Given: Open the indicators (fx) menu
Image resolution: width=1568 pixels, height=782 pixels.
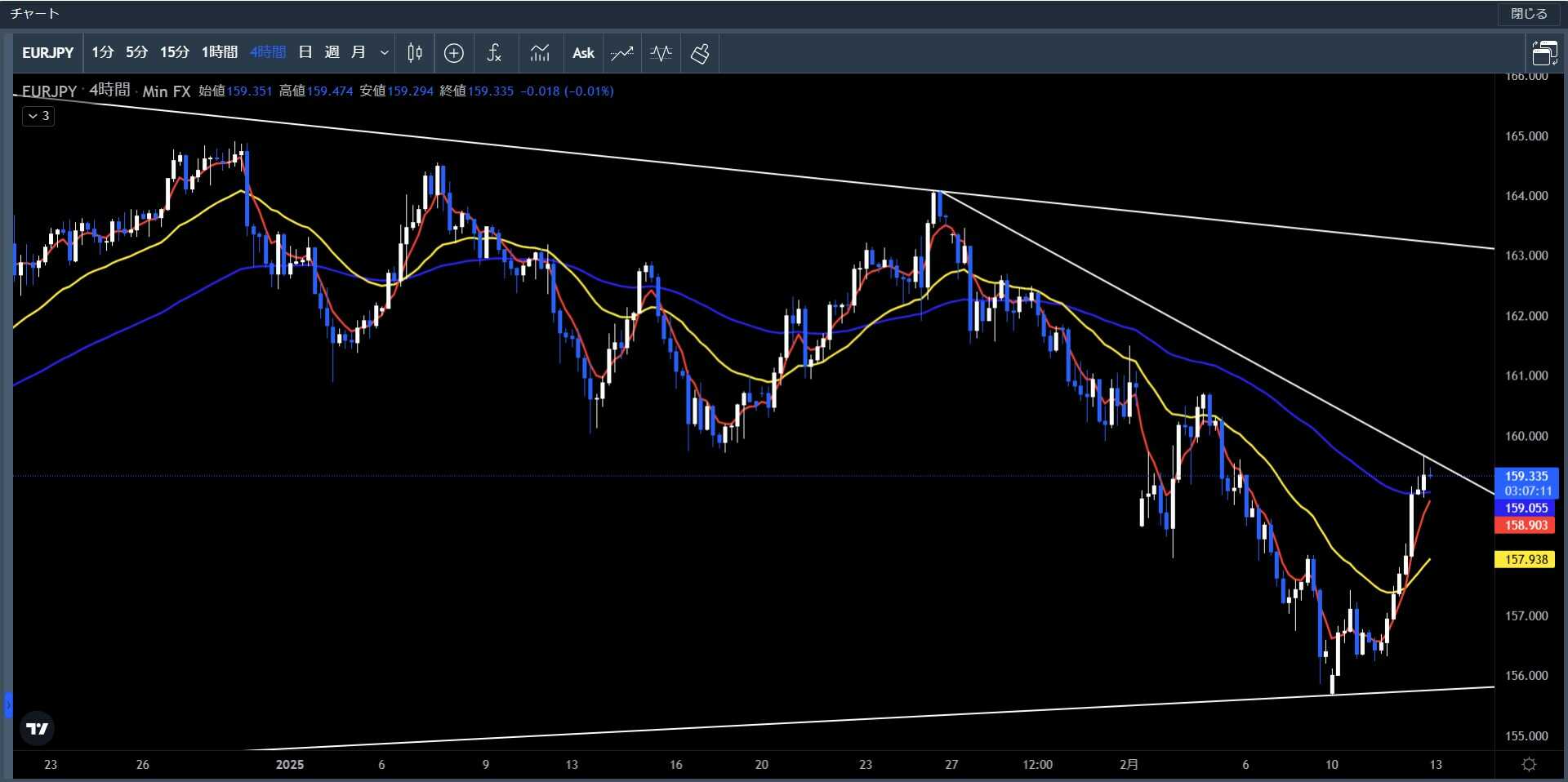Looking at the screenshot, I should tap(494, 53).
